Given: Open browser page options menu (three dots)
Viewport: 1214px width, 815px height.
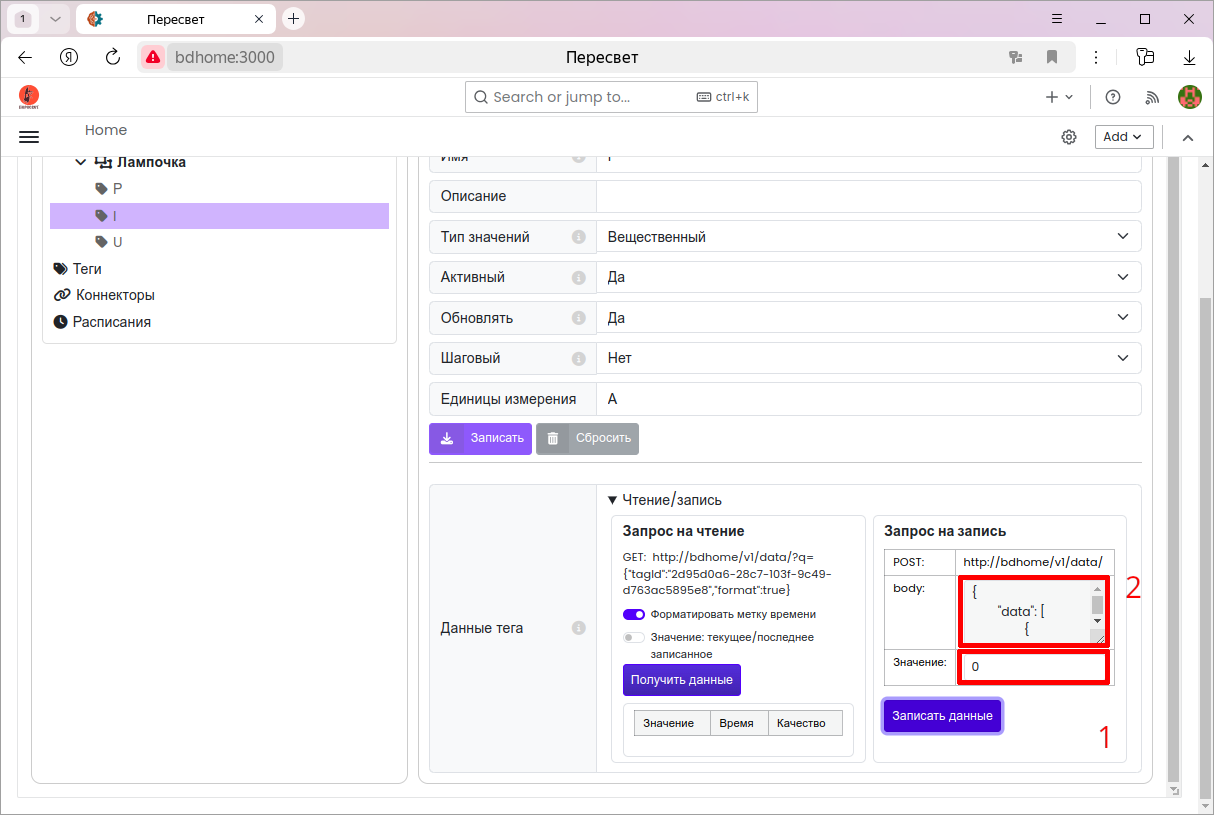Looking at the screenshot, I should click(1096, 57).
